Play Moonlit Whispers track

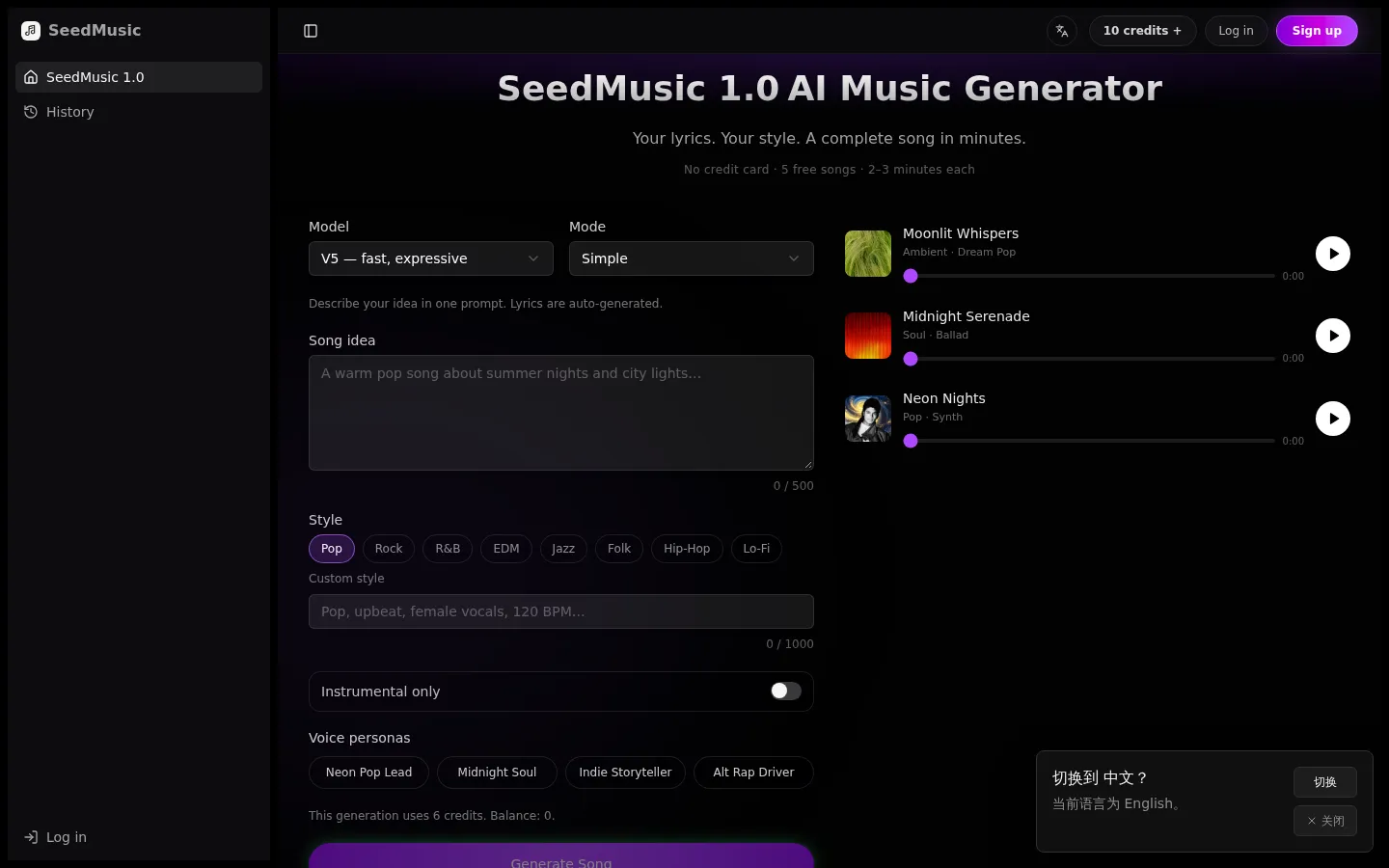click(x=1333, y=254)
